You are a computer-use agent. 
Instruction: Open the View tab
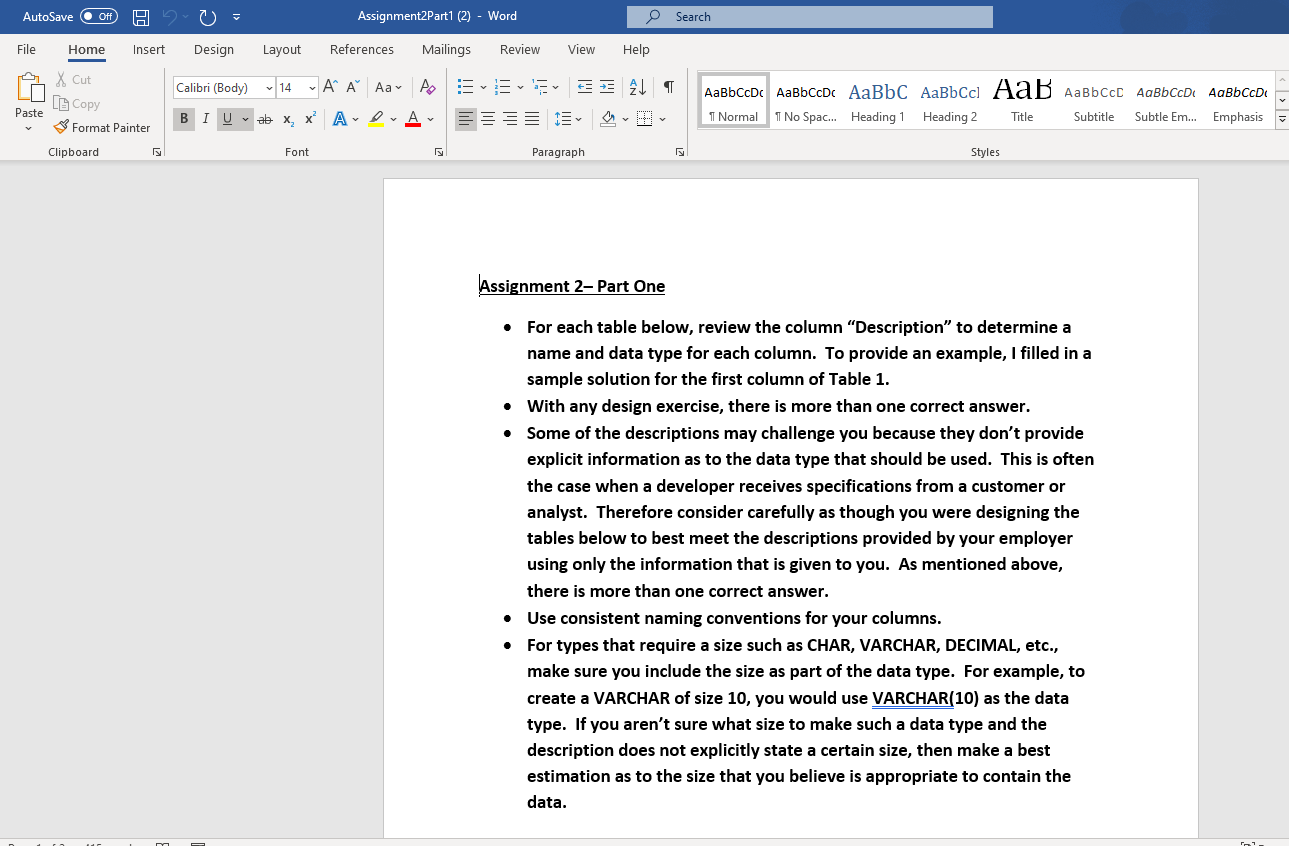[x=581, y=49]
